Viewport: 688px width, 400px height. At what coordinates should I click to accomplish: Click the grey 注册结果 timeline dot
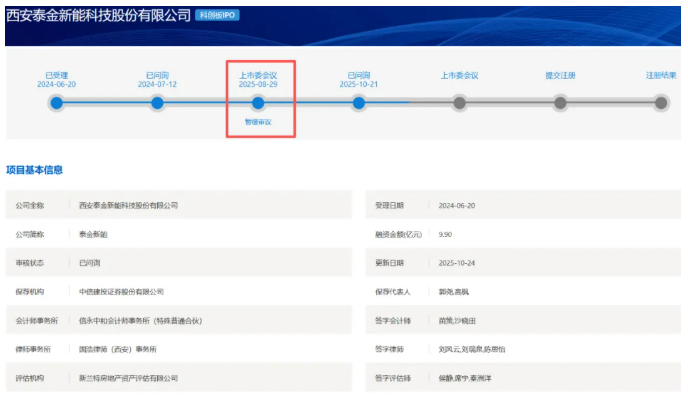[661, 102]
